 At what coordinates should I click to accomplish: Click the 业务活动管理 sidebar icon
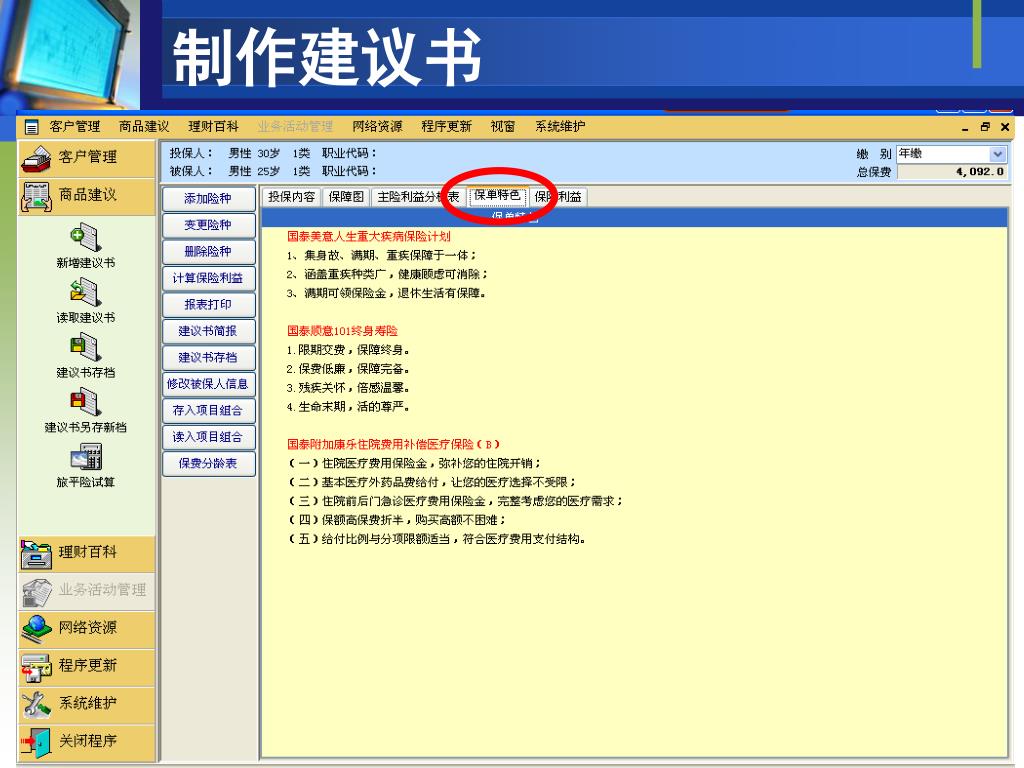(36, 592)
